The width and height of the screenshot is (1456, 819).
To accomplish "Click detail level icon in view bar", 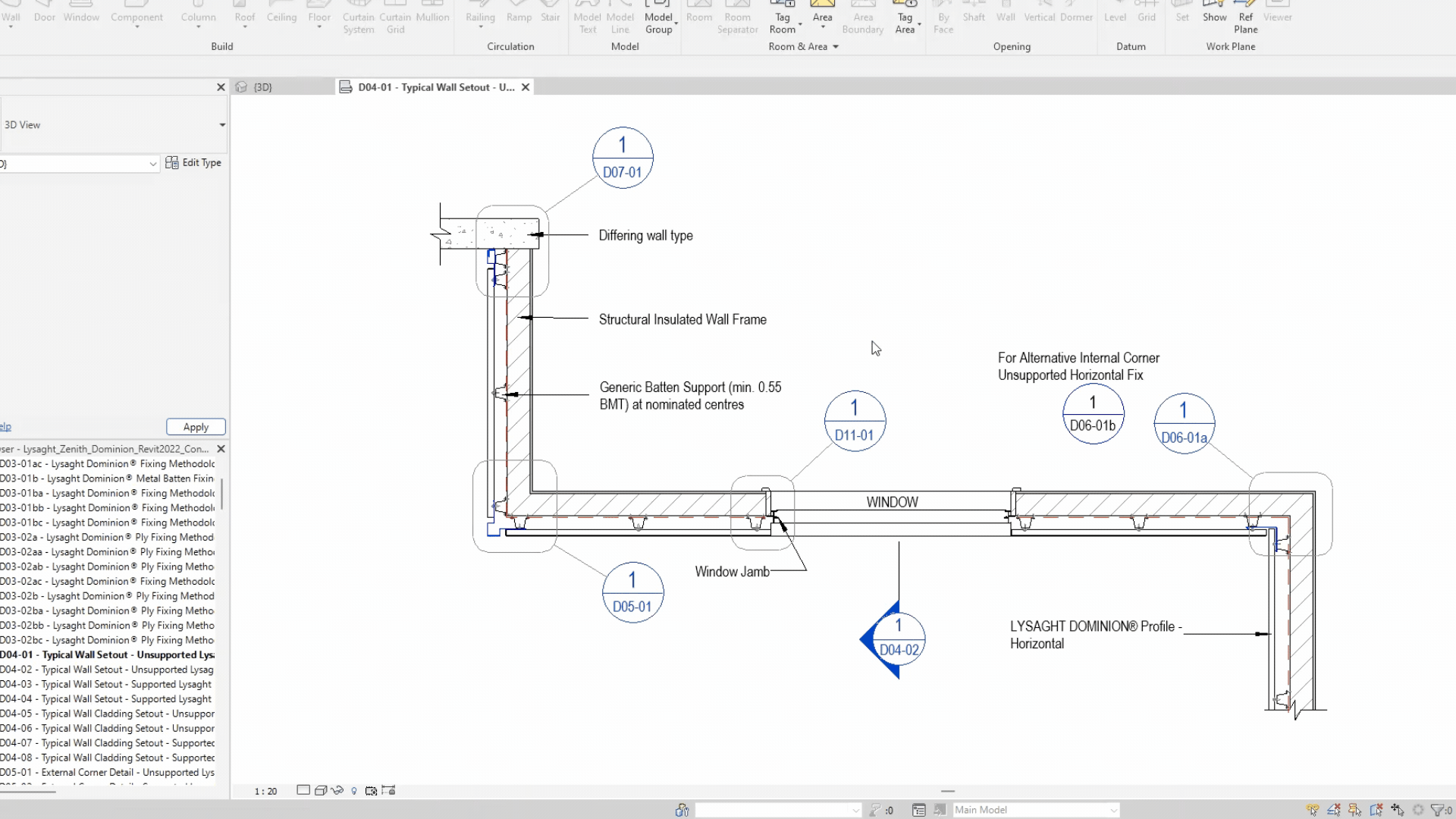I will point(303,790).
